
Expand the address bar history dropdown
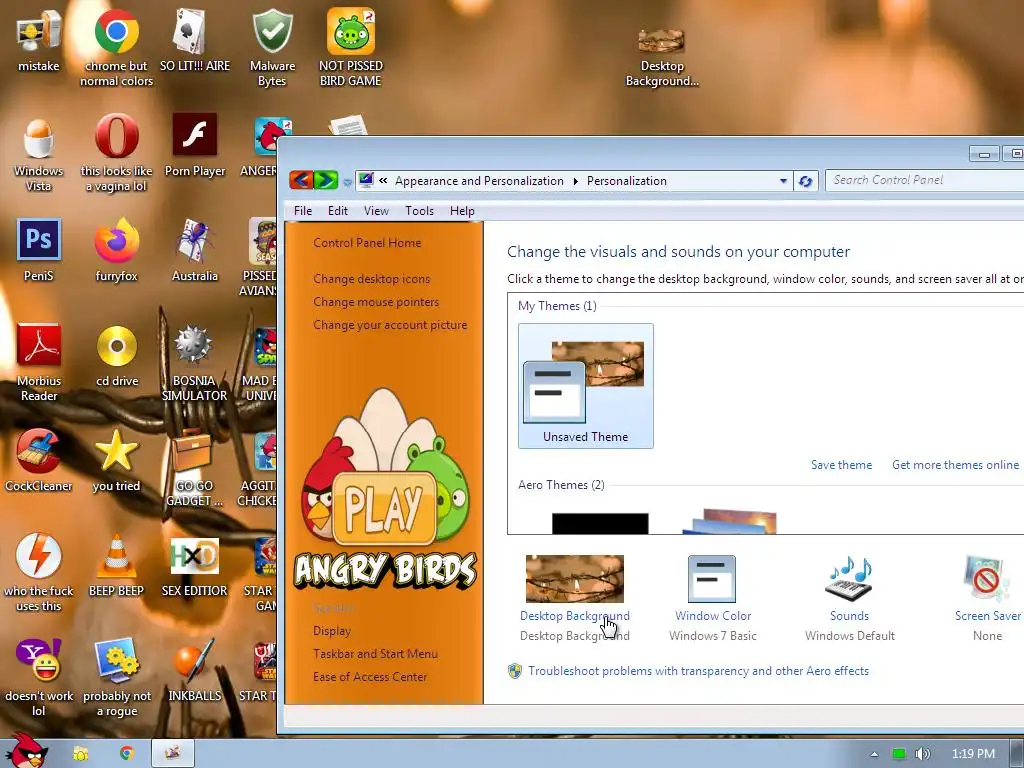783,181
